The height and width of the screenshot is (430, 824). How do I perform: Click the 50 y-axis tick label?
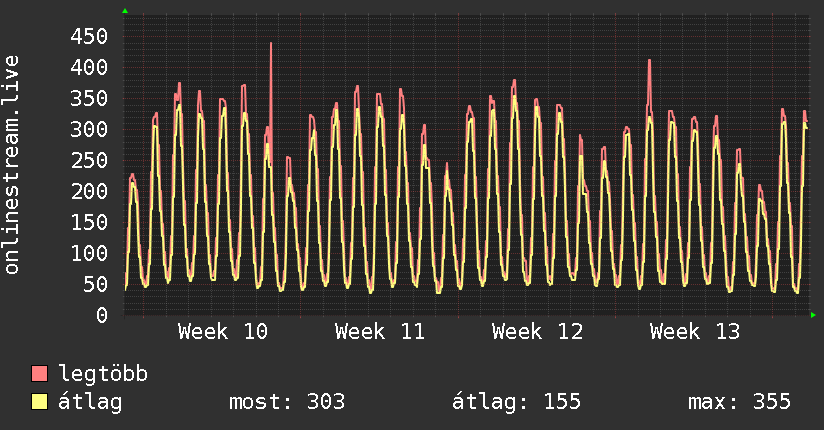click(96, 284)
